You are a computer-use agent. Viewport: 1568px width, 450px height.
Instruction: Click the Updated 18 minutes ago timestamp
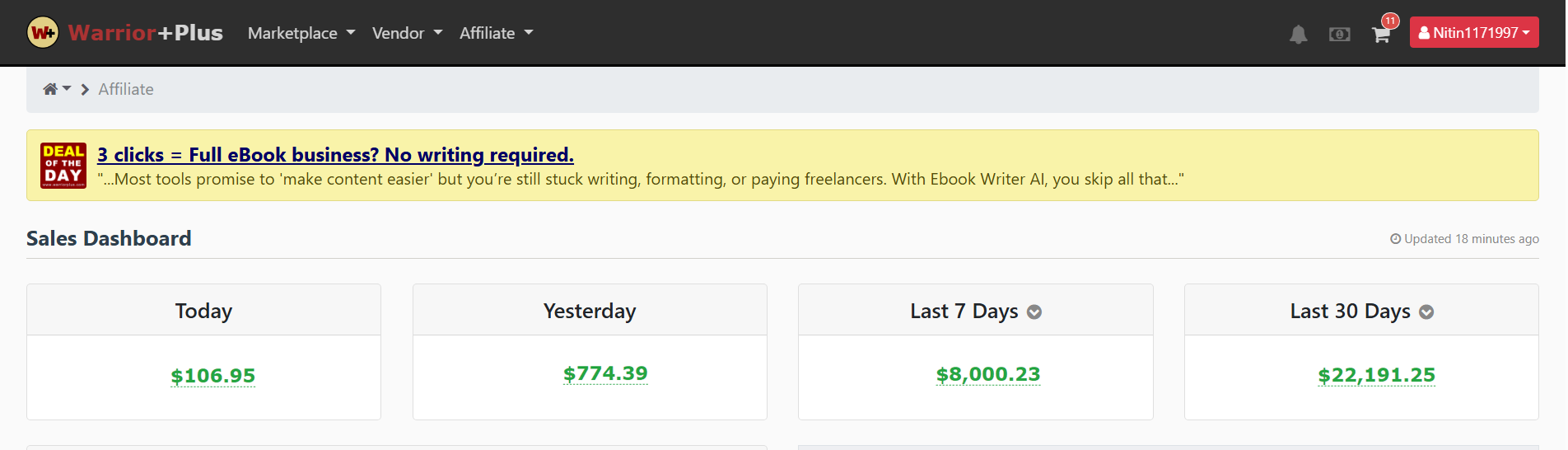coord(1465,239)
